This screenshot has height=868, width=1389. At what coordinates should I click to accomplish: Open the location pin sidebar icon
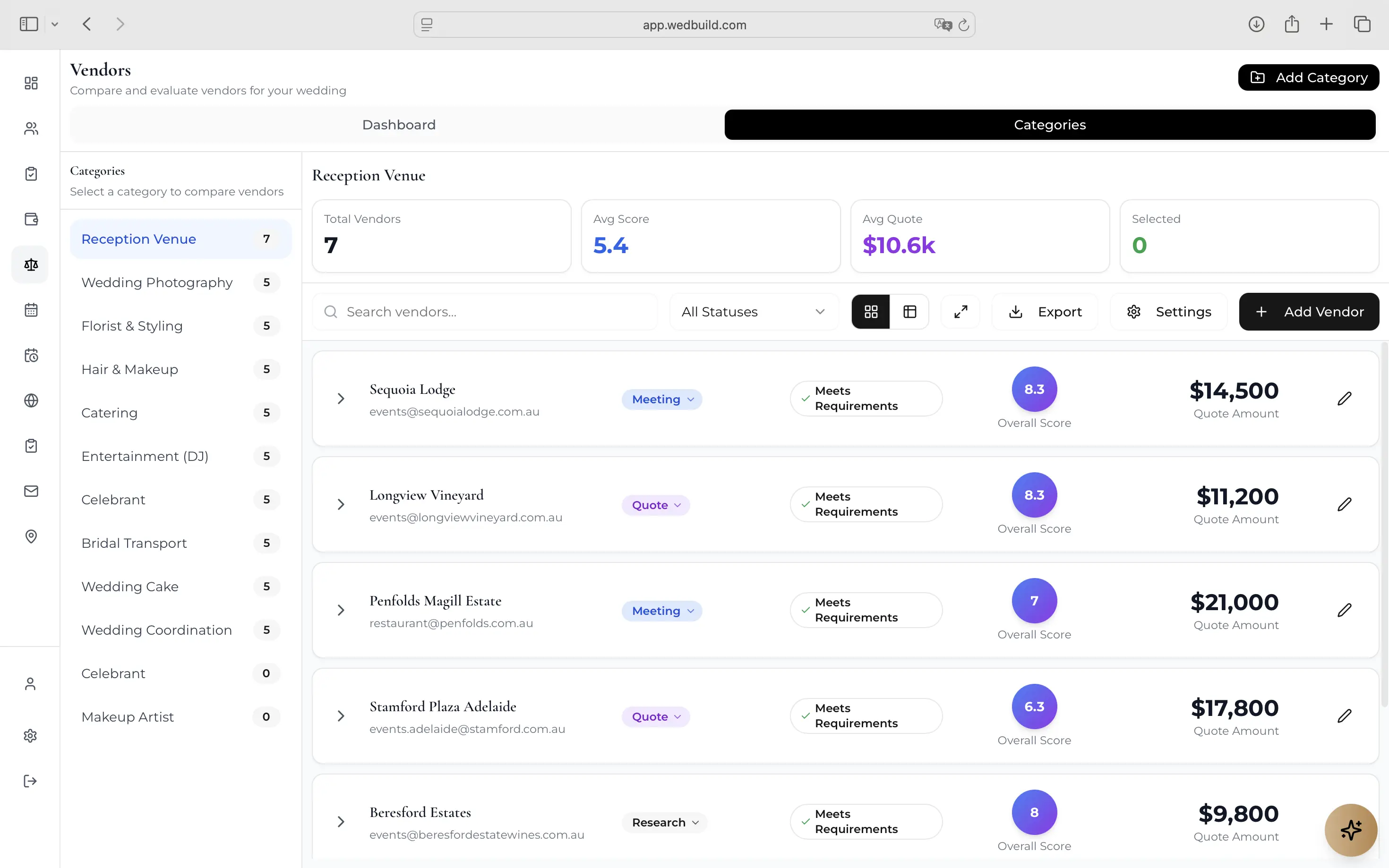31,536
